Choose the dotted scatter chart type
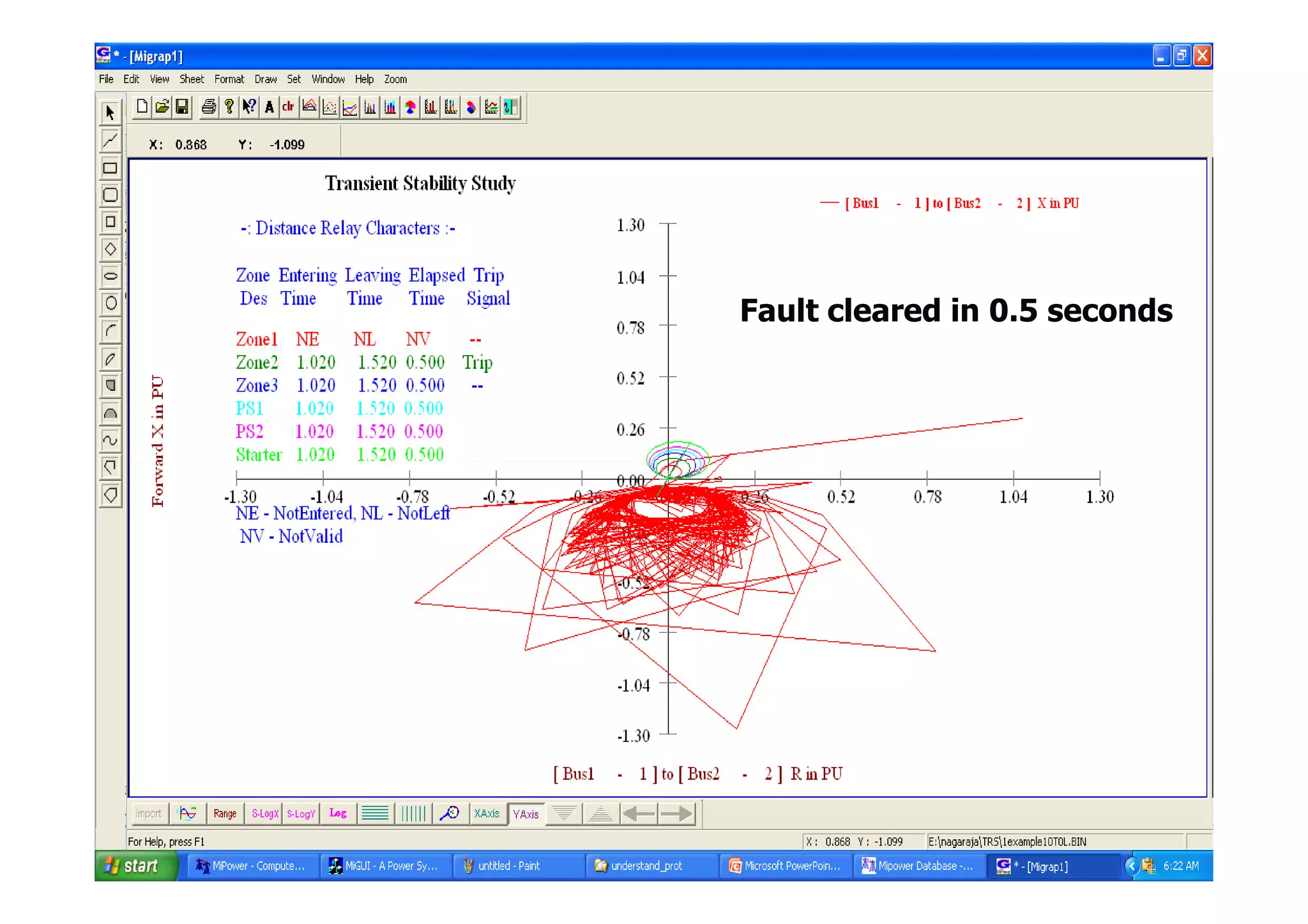This screenshot has height=924, width=1308. pos(330,107)
